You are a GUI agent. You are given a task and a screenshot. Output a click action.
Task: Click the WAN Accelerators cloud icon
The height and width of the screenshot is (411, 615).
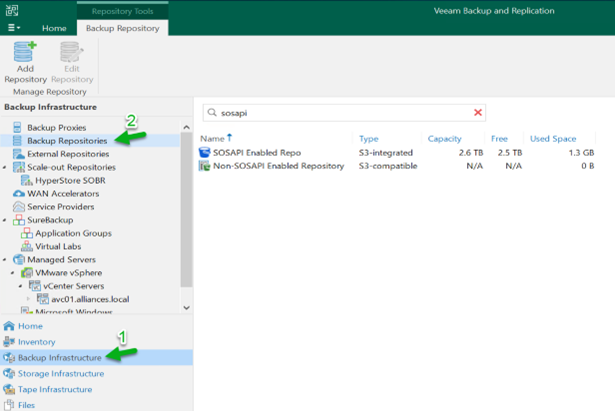click(x=18, y=194)
